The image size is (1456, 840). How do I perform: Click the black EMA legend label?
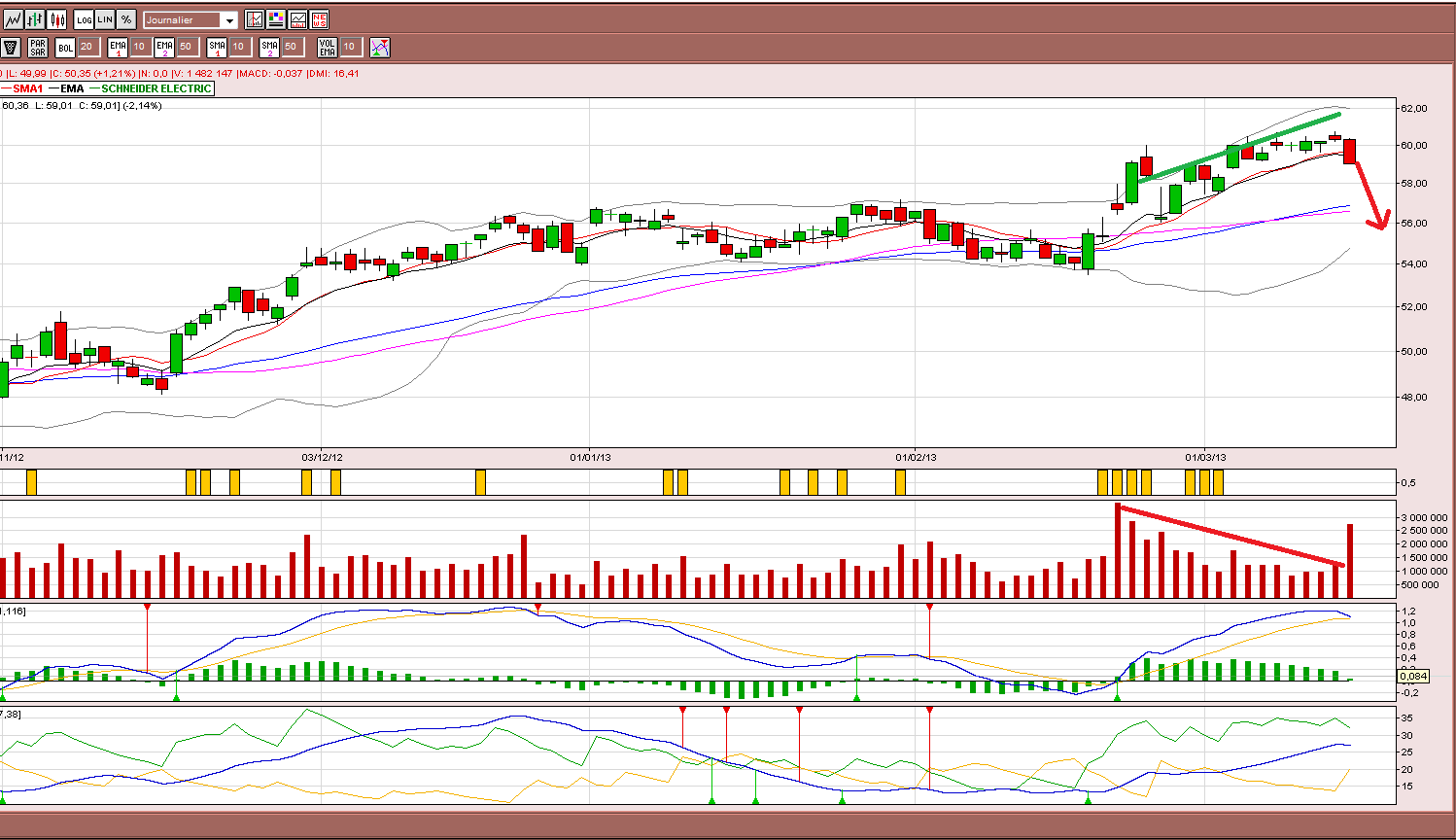pyautogui.click(x=72, y=88)
